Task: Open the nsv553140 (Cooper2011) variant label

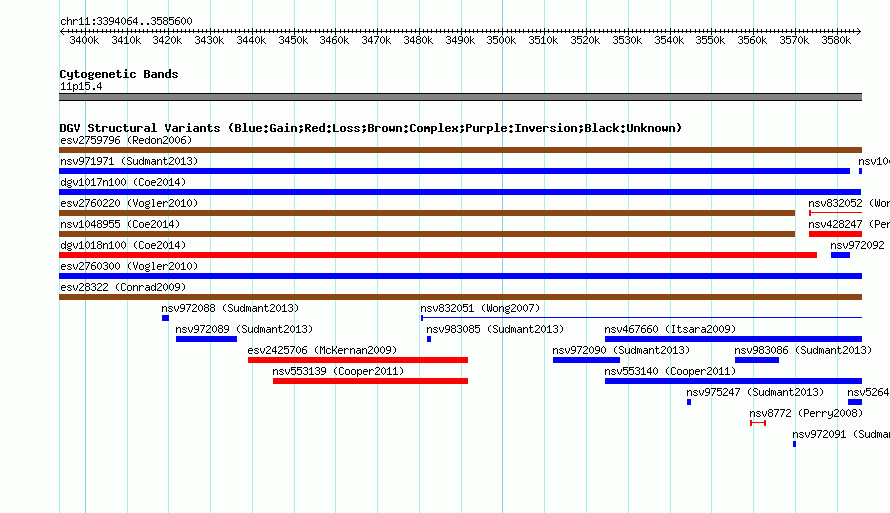Action: coord(670,371)
